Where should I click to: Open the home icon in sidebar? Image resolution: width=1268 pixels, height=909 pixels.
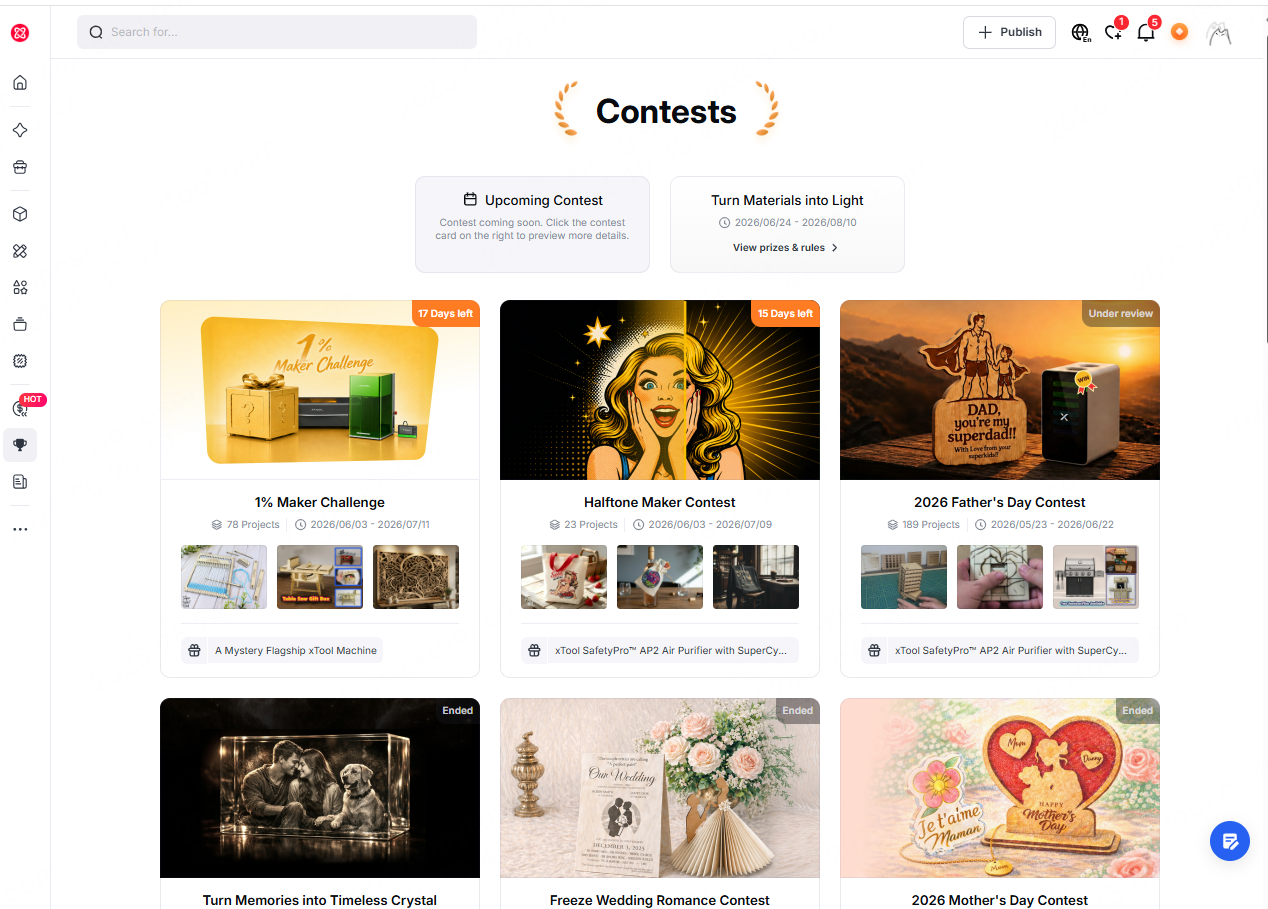[20, 83]
